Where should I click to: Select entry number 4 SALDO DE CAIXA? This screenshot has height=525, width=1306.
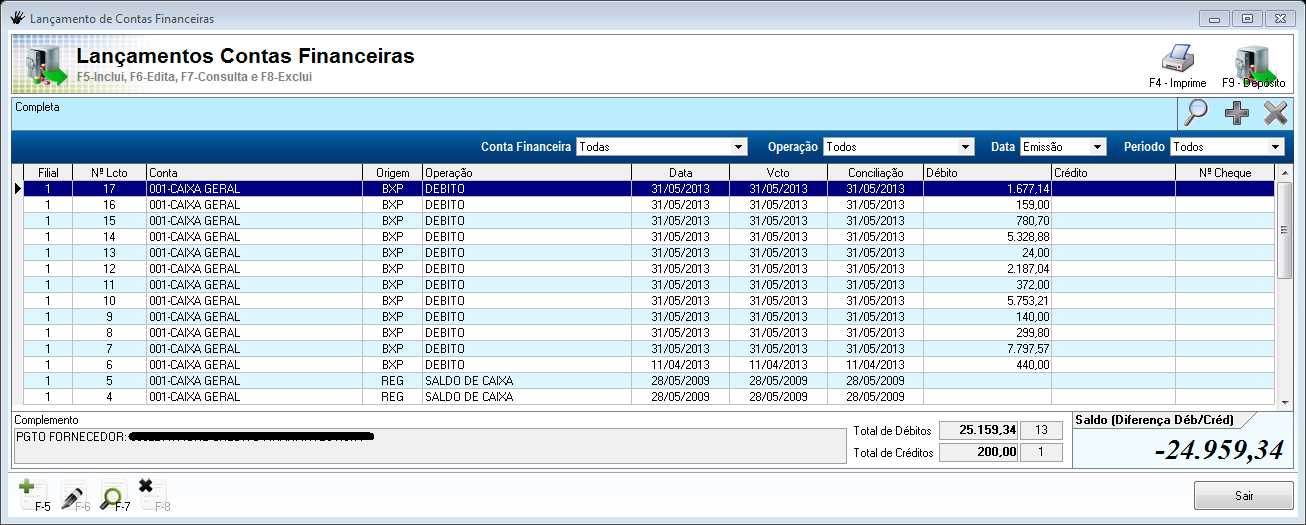click(650, 396)
